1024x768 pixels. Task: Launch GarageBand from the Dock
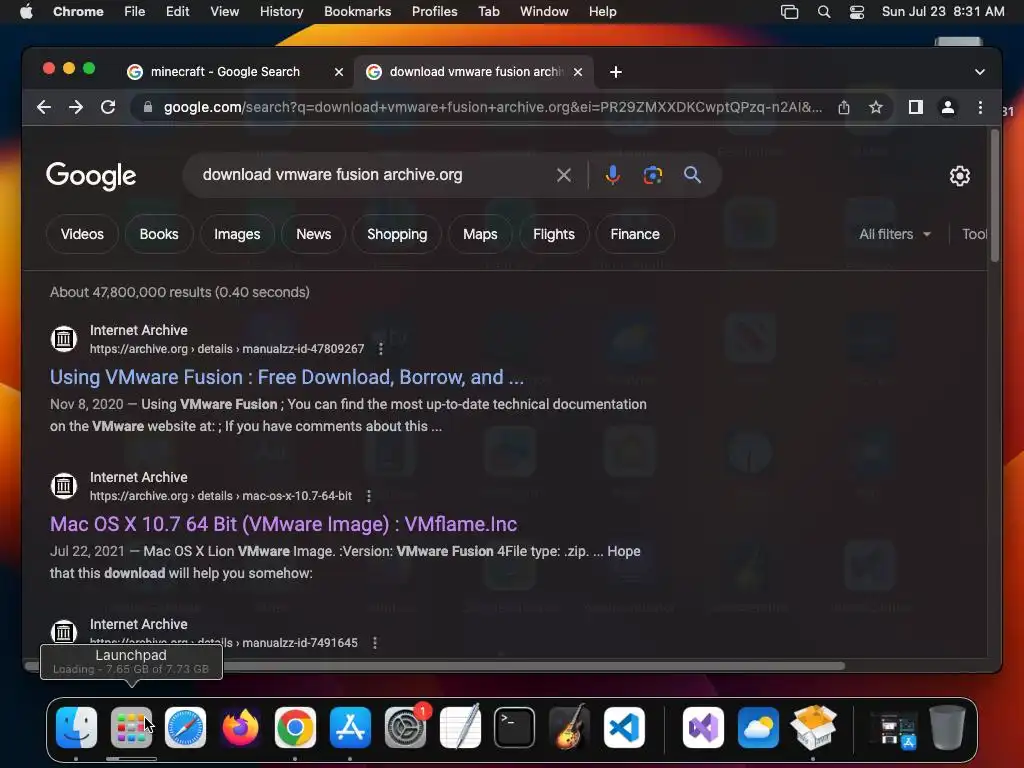click(x=569, y=728)
